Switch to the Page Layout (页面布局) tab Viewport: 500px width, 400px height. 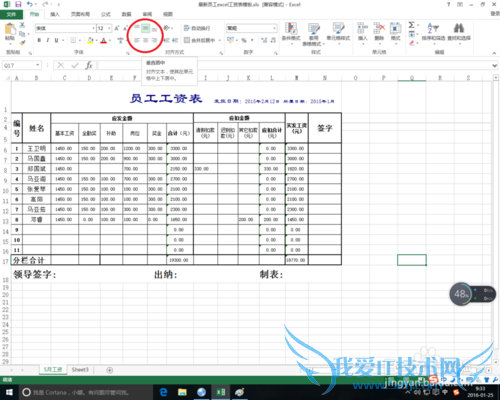[x=80, y=14]
